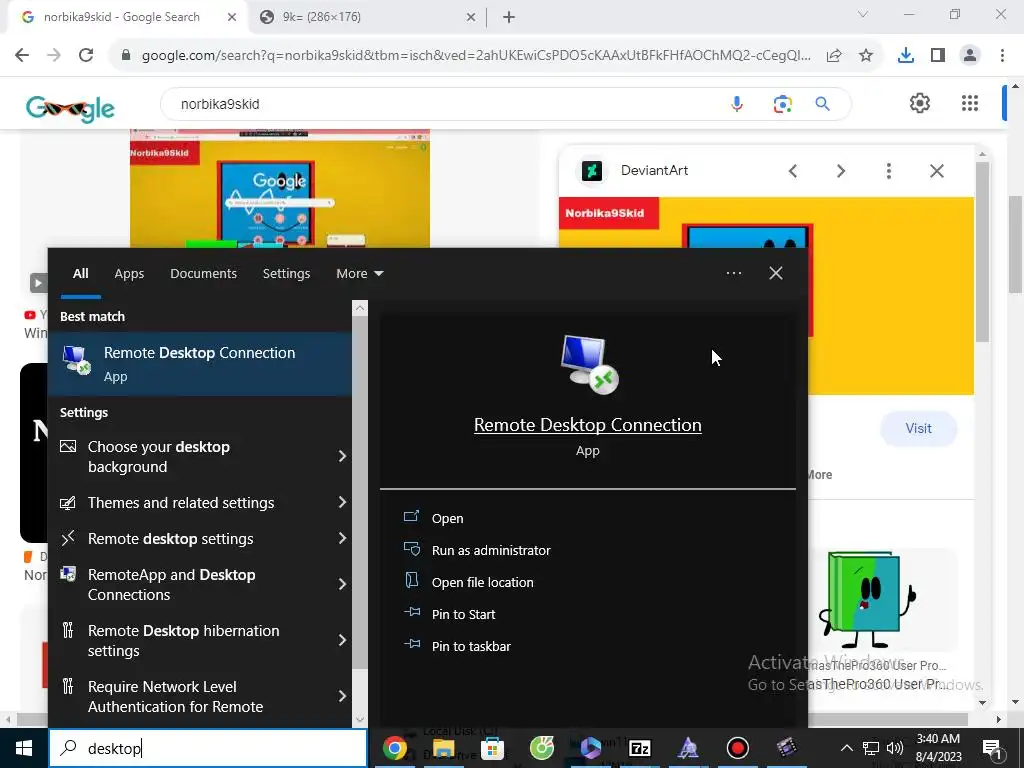This screenshot has width=1024, height=768.
Task: Expand Remote Desktop hibernation settings chevron
Action: [342, 640]
